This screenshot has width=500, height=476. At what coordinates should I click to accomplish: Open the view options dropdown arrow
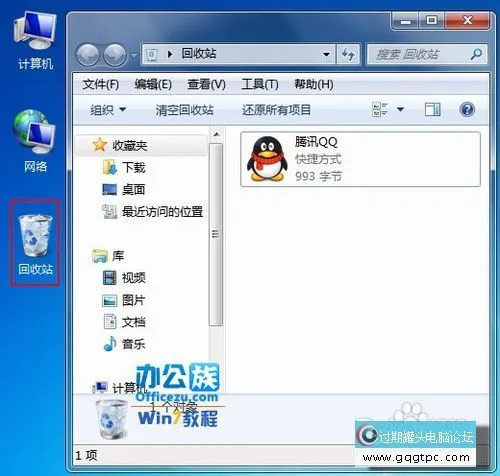(x=400, y=109)
